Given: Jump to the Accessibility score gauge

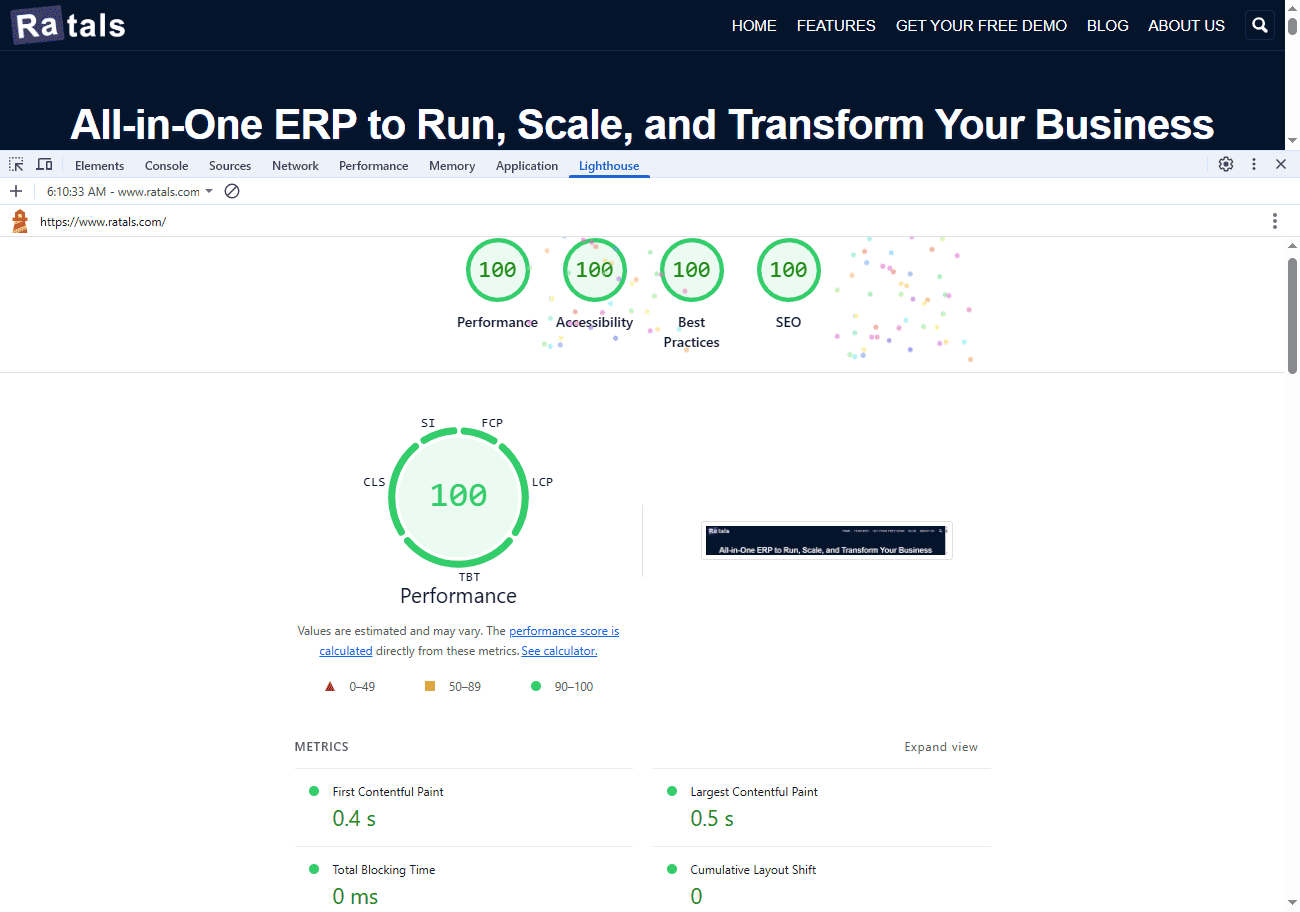Looking at the screenshot, I should pyautogui.click(x=594, y=270).
